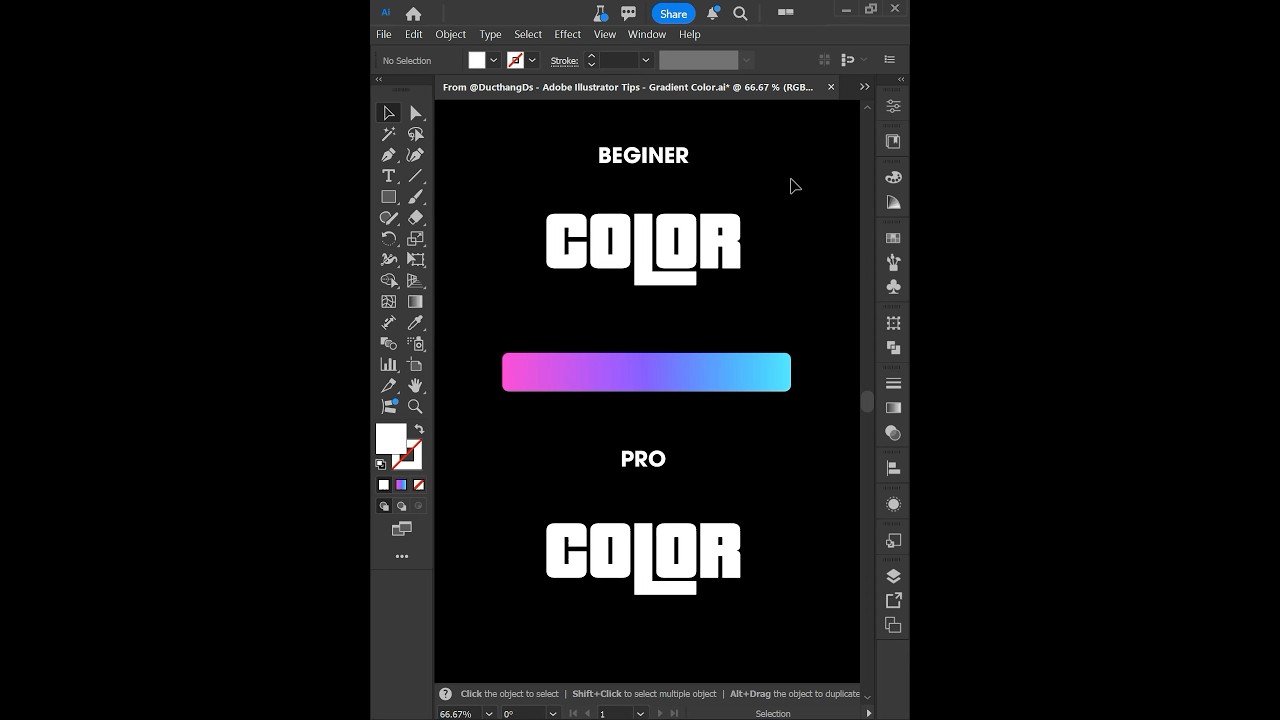Set paint mode to None

pyautogui.click(x=419, y=485)
